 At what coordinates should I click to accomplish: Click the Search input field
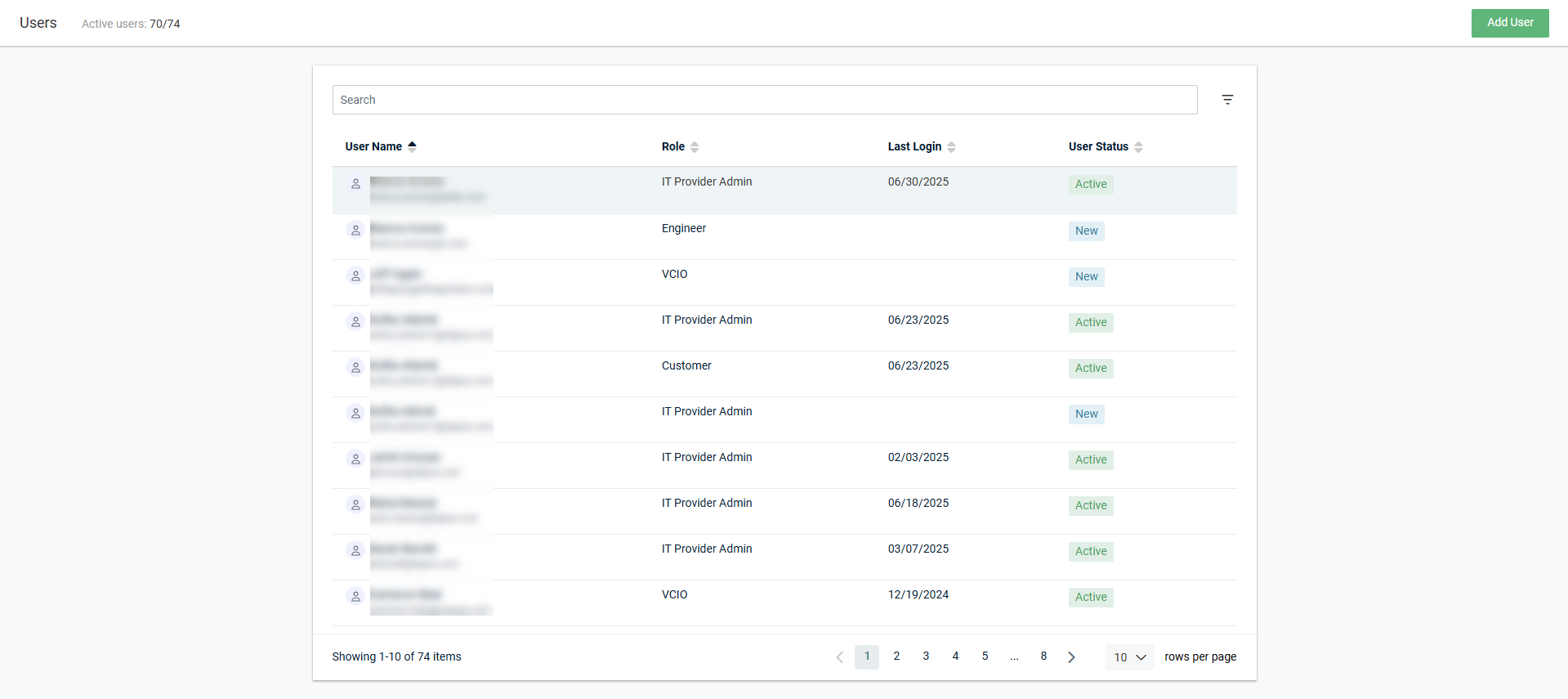[x=764, y=100]
